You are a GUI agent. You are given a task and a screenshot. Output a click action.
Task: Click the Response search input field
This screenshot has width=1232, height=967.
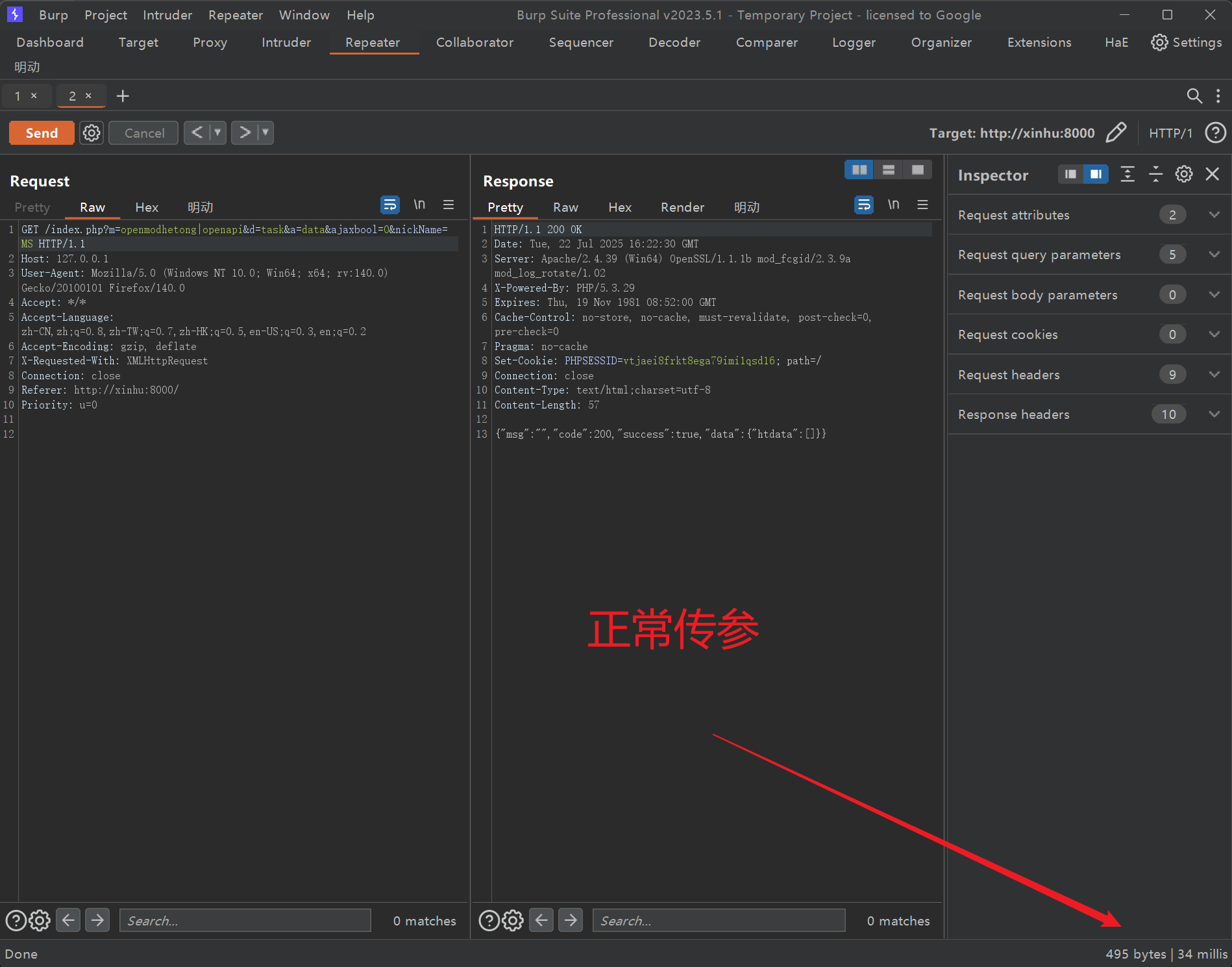click(719, 920)
